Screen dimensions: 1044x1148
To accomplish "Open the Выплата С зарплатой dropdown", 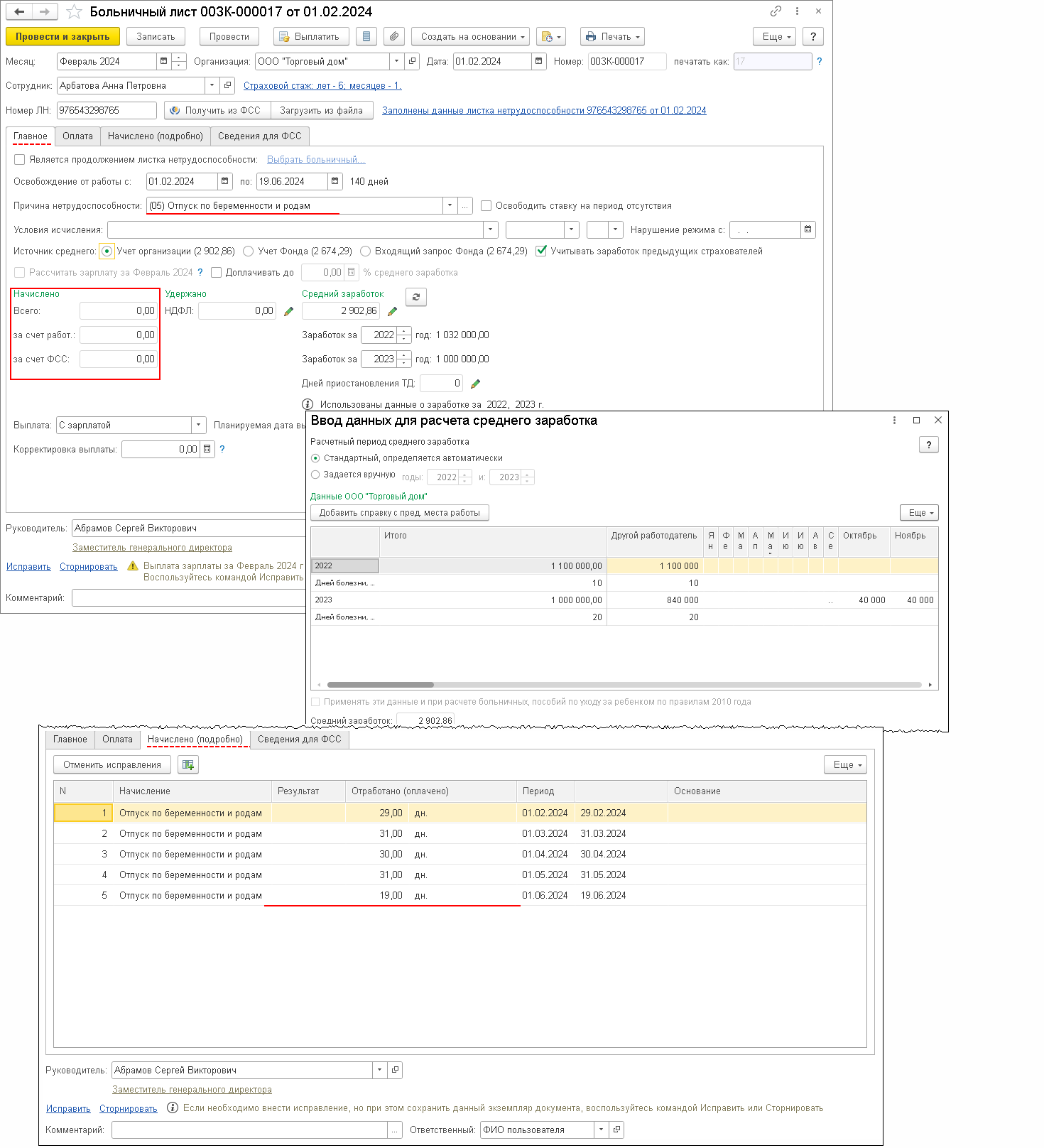I will (x=198, y=426).
